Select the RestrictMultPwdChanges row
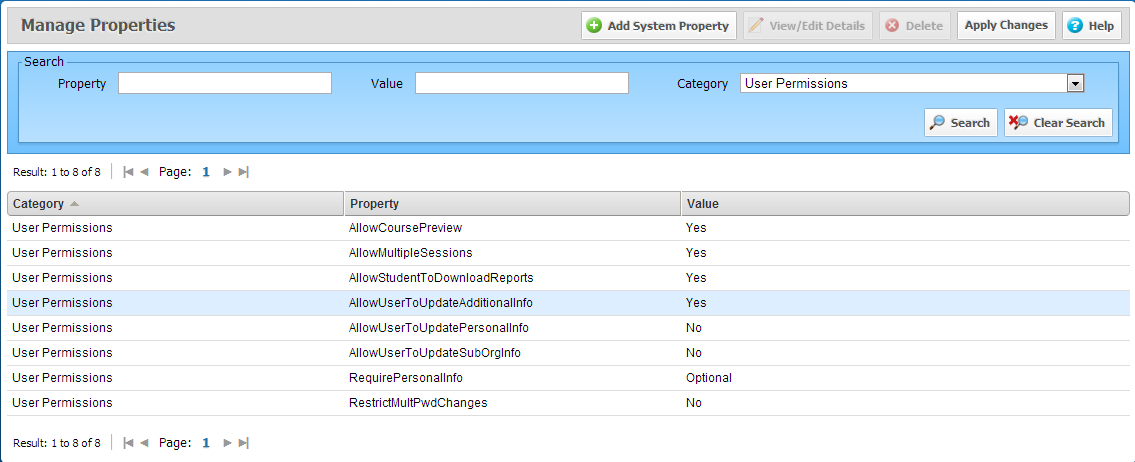 click(417, 403)
